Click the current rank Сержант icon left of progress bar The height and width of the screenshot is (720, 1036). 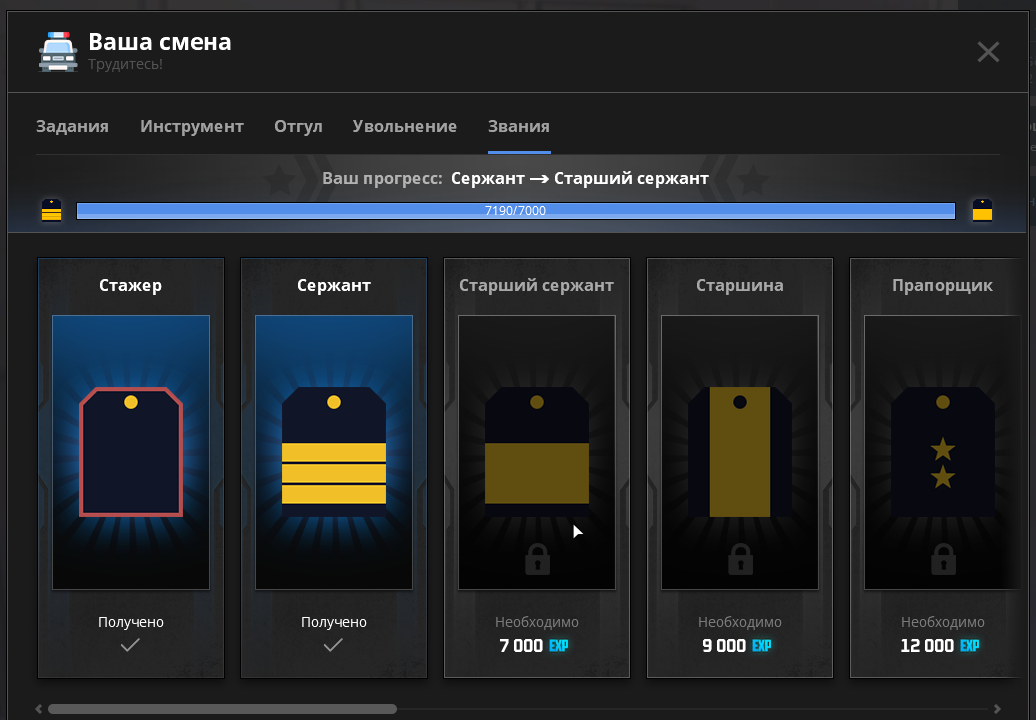click(x=51, y=210)
